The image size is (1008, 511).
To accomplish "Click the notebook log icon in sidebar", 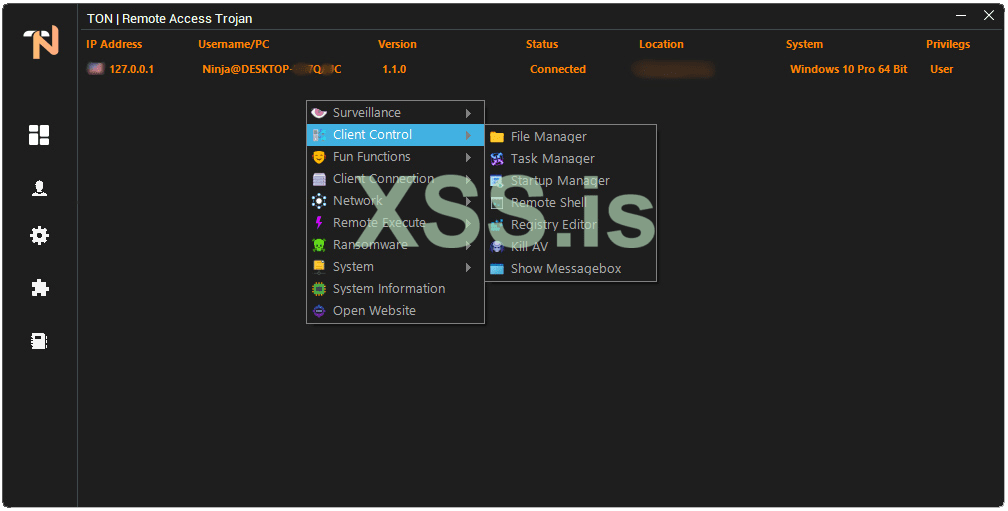I will click(x=39, y=341).
